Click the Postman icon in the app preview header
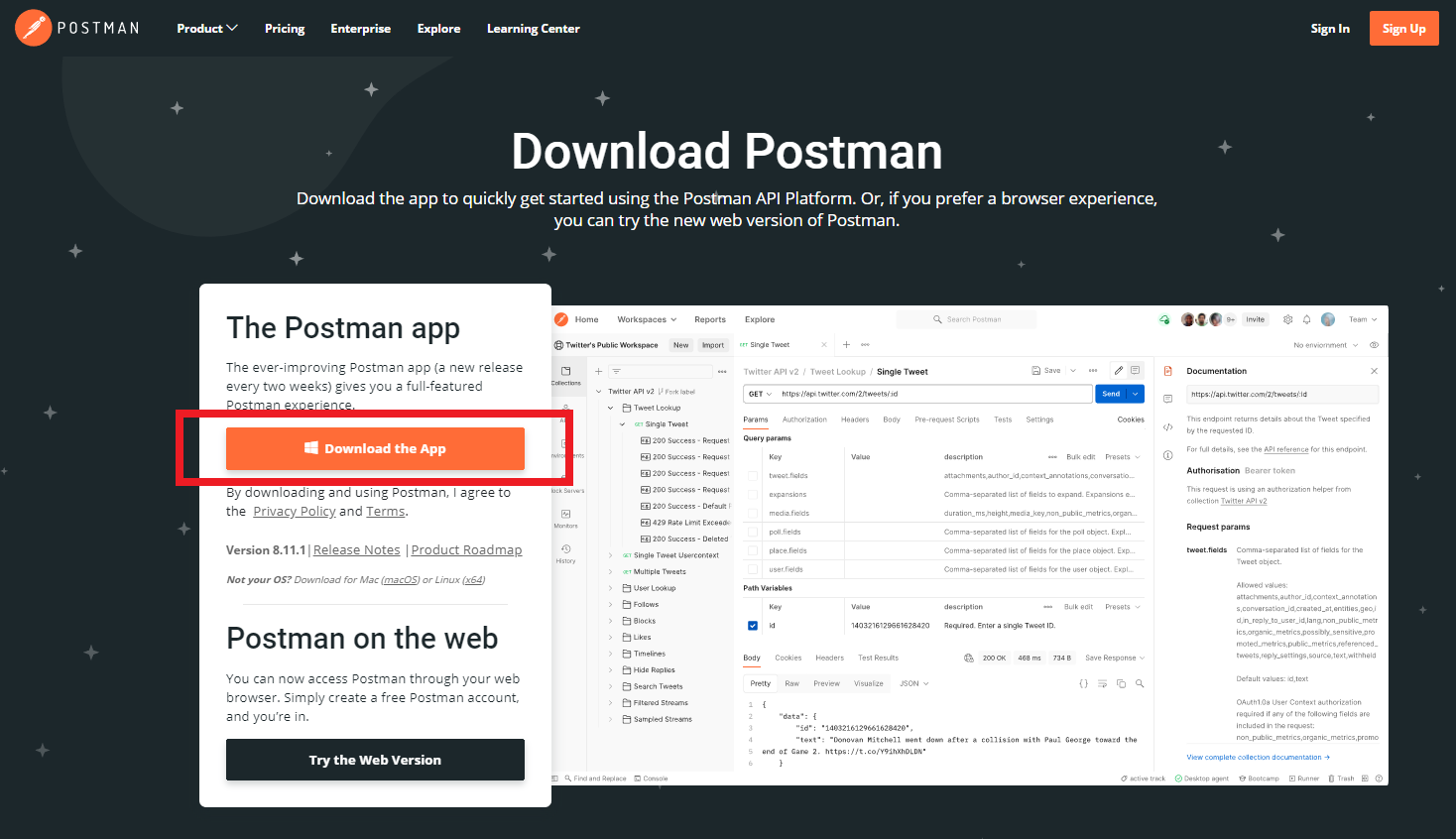This screenshot has height=839, width=1456. click(x=561, y=319)
